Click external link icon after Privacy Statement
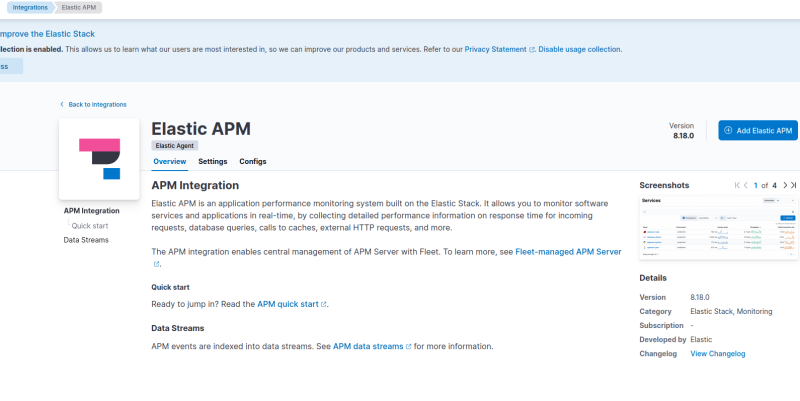This screenshot has width=800, height=401. (x=532, y=49)
